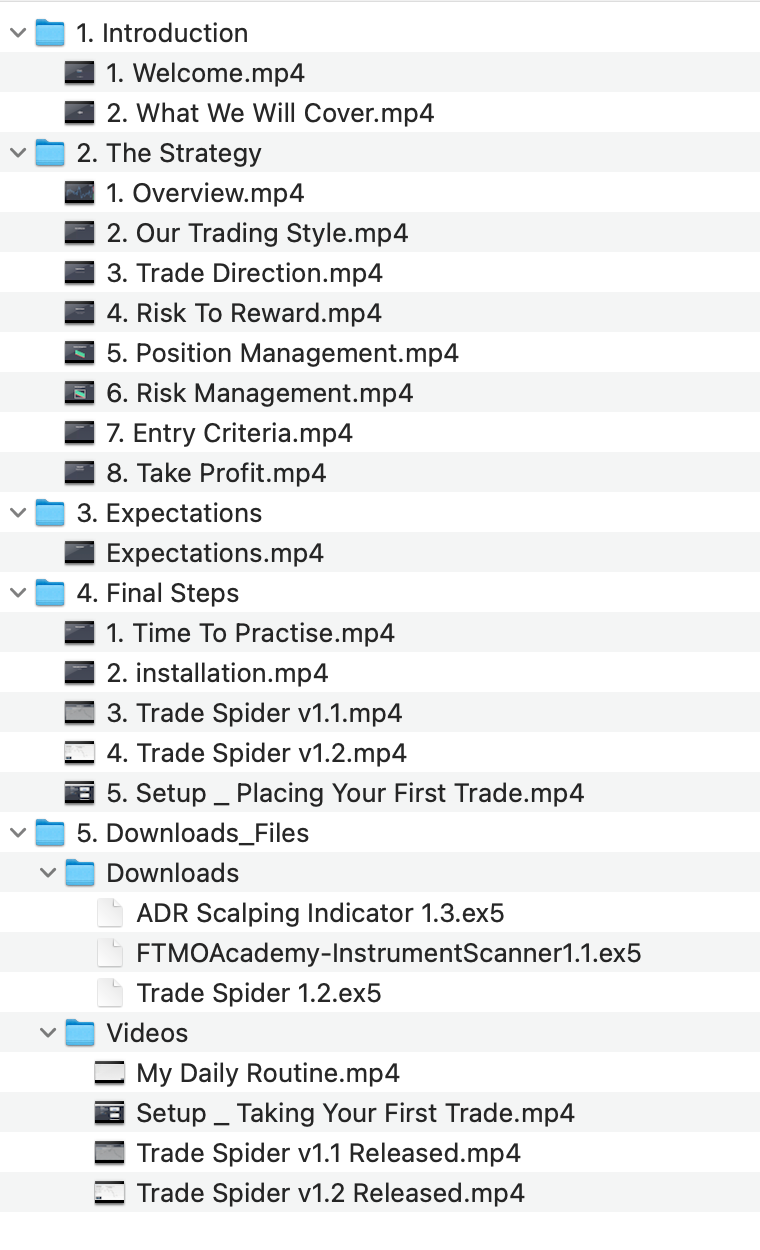Select Trade Spider v1.2 Released.mp4 file
The image size is (760, 1250).
click(330, 1193)
